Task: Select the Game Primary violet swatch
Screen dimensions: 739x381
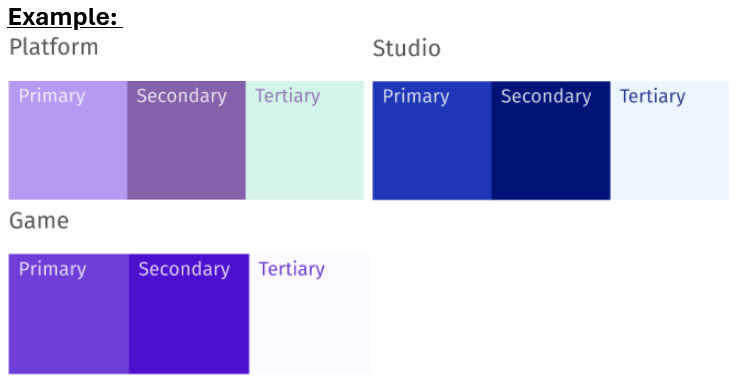Action: click(69, 314)
